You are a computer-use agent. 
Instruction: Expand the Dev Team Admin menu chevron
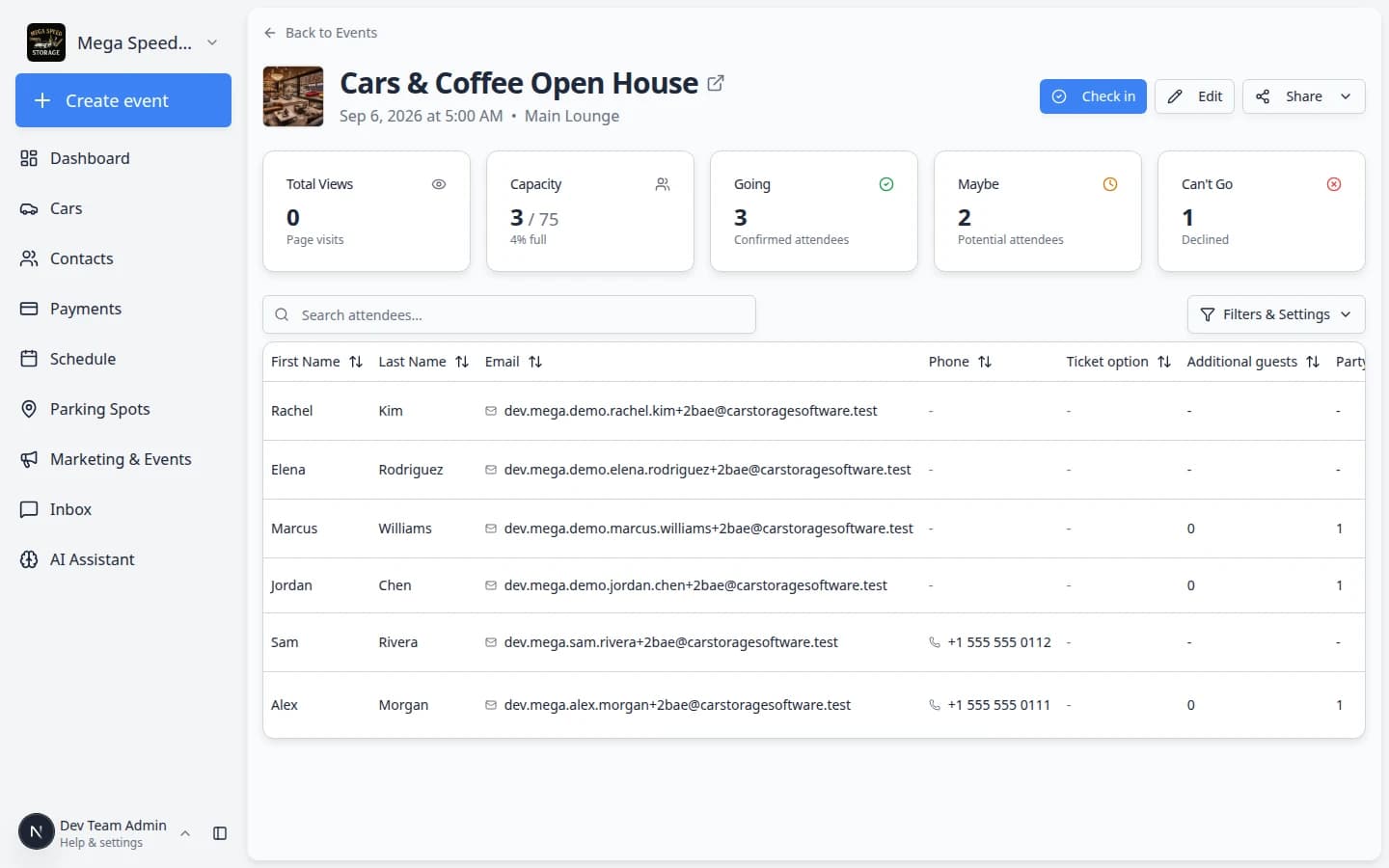[185, 833]
